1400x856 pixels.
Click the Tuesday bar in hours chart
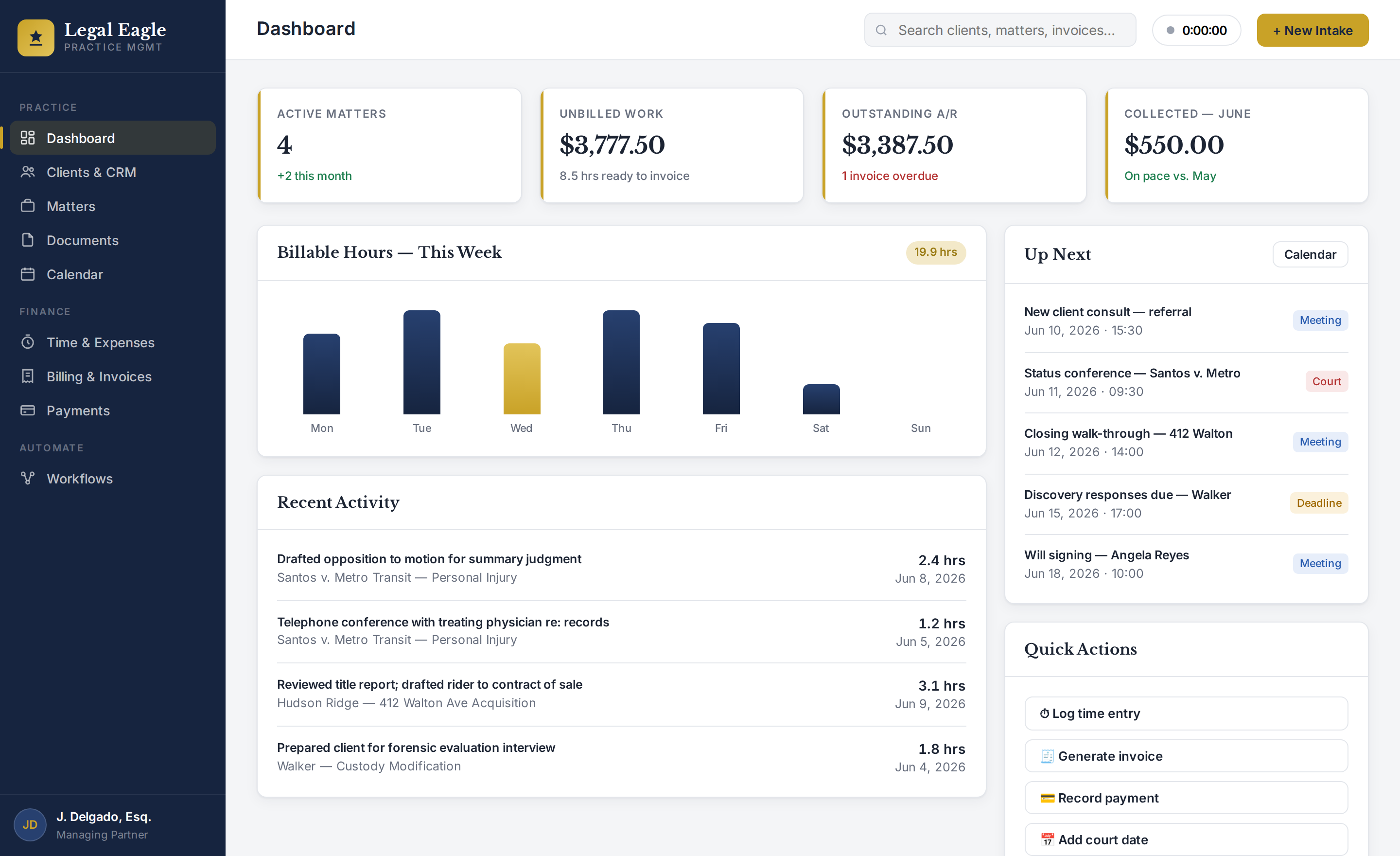[x=421, y=362]
